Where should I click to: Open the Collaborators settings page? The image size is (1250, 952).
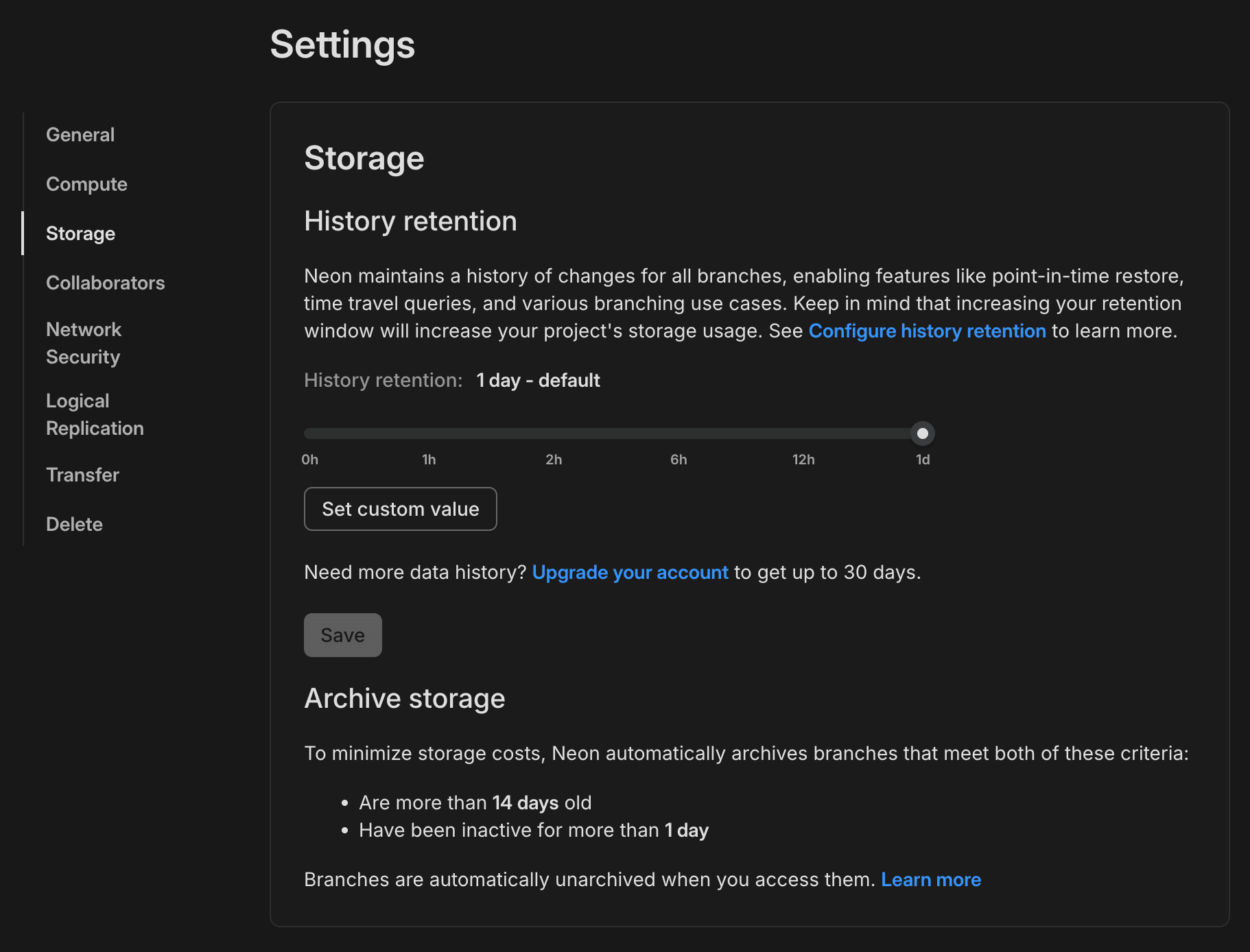click(105, 283)
